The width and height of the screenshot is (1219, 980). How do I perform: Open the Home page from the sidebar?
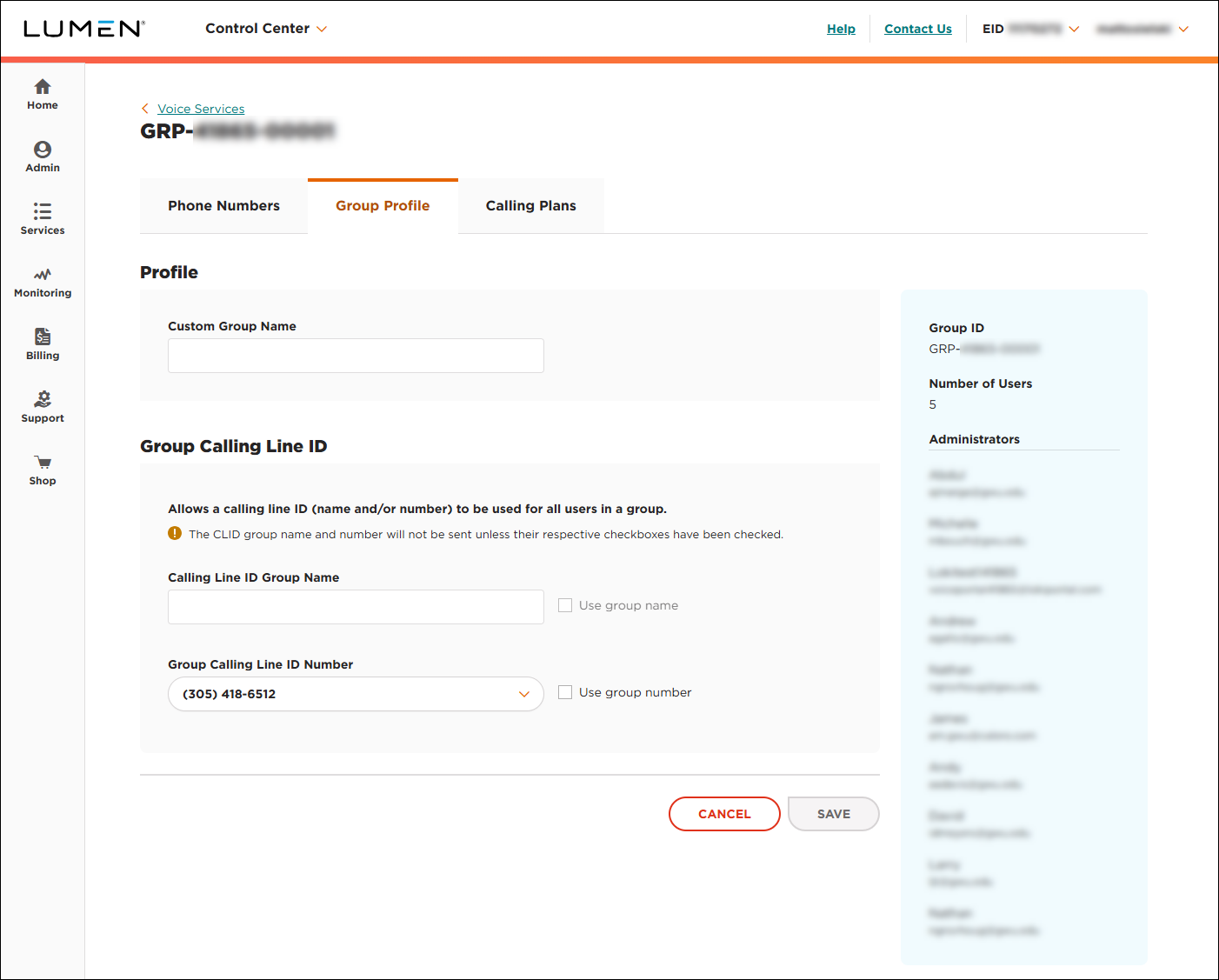pos(42,93)
